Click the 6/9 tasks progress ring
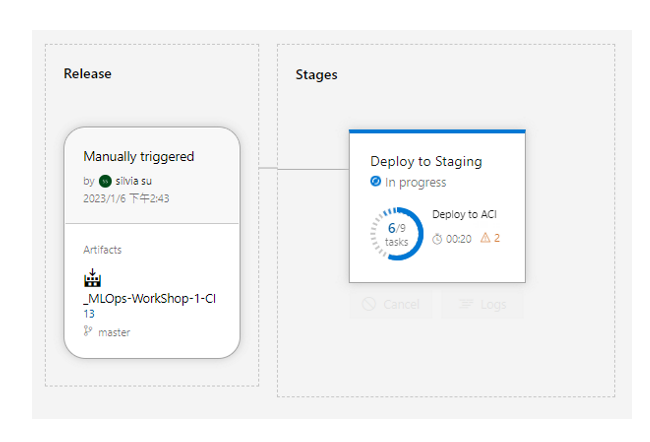Screen dimensions: 650x442 coord(396,234)
